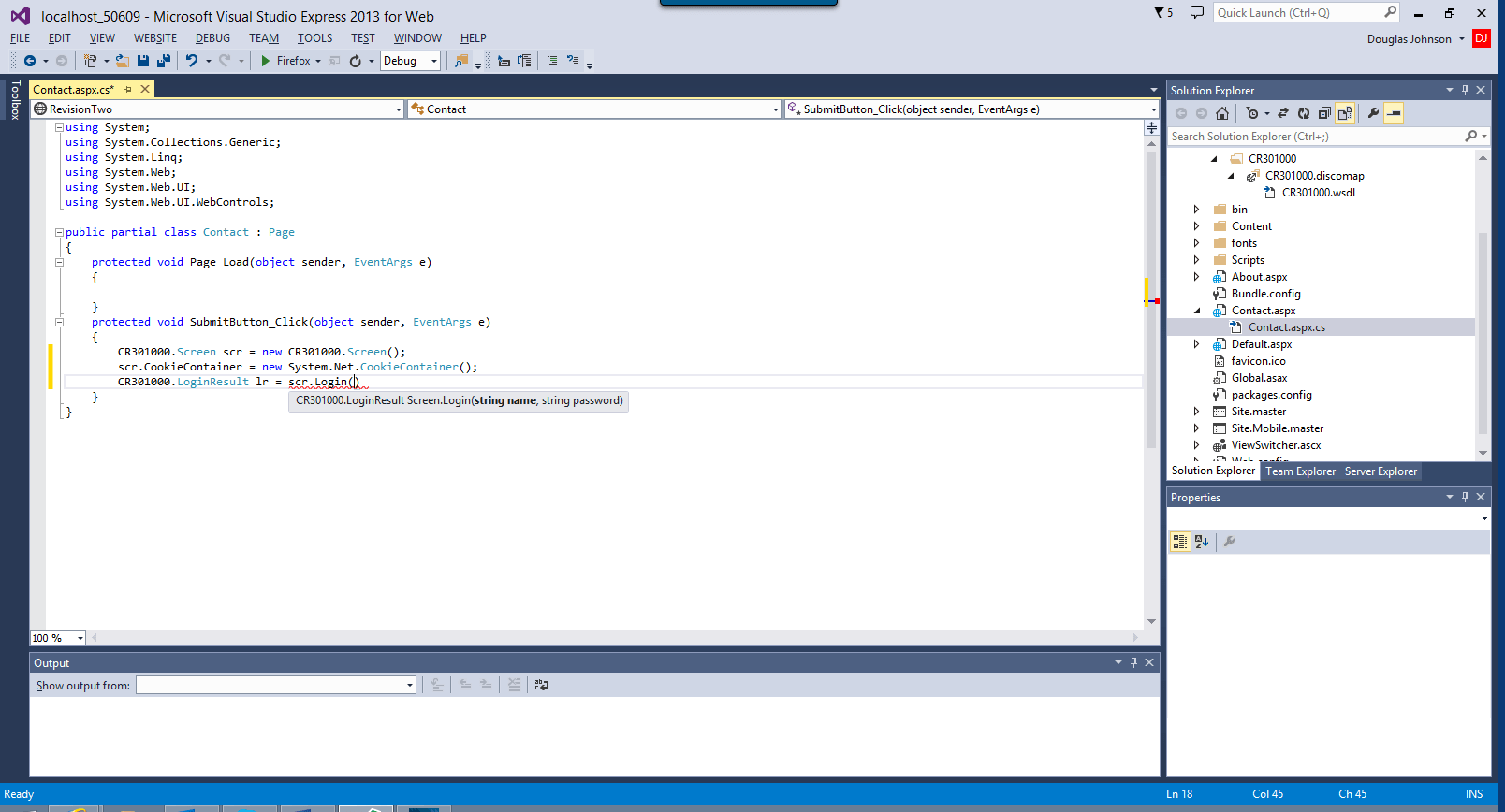The width and height of the screenshot is (1505, 812).
Task: Click the Refresh browser icon in toolbar
Action: [356, 61]
